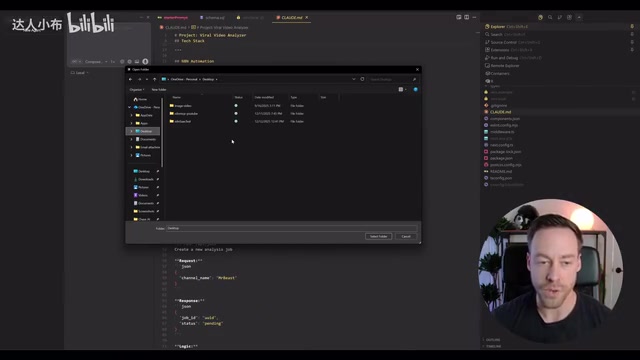Select Home in navigation pane
Viewport: 640px width, 360px height.
tap(140, 99)
